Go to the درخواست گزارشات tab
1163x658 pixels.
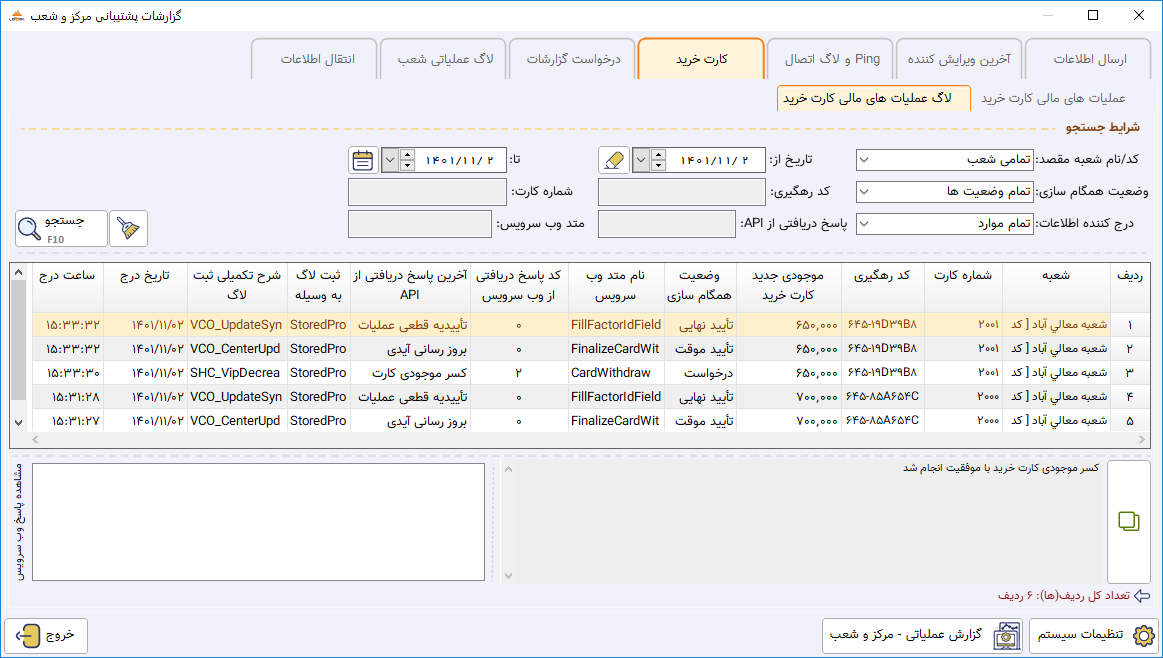(x=573, y=59)
